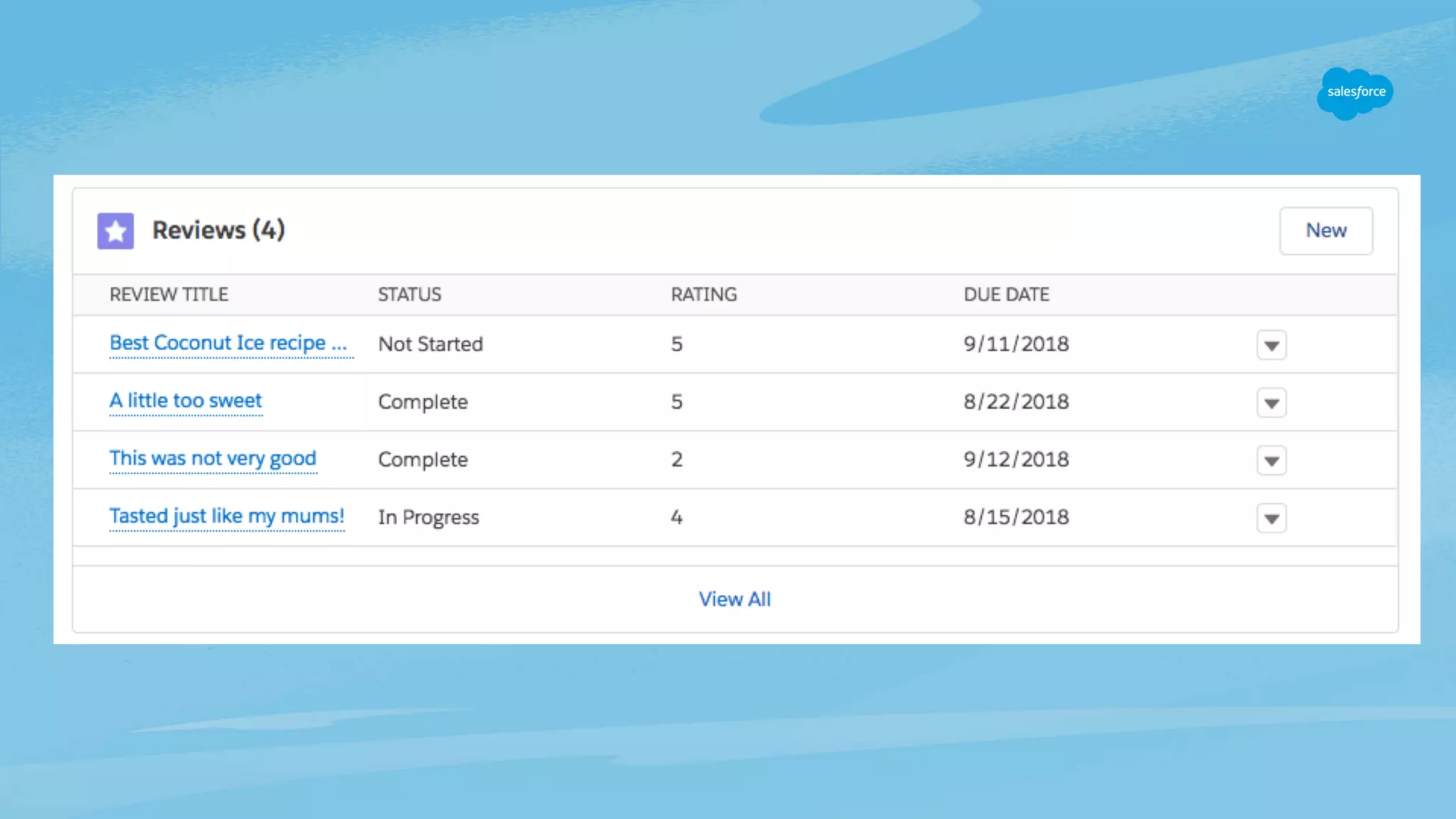The height and width of the screenshot is (819, 1456).
Task: Open the View All link
Action: point(734,599)
